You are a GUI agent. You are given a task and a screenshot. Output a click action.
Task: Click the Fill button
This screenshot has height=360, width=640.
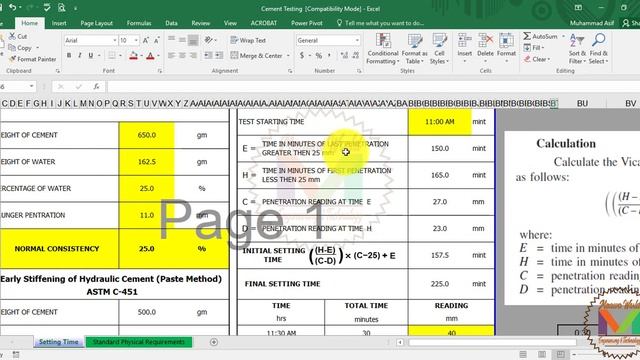533,48
